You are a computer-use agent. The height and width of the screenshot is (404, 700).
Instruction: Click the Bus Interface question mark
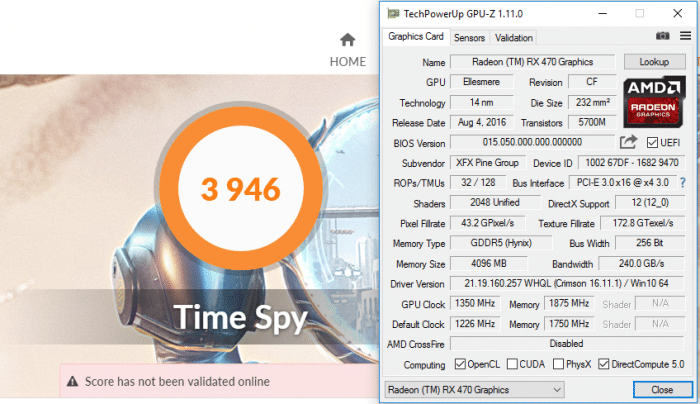click(683, 183)
